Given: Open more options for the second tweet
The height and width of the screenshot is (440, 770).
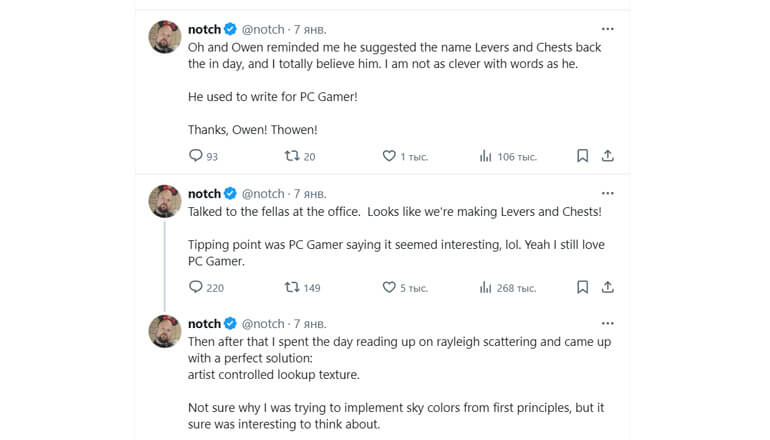Looking at the screenshot, I should point(607,193).
